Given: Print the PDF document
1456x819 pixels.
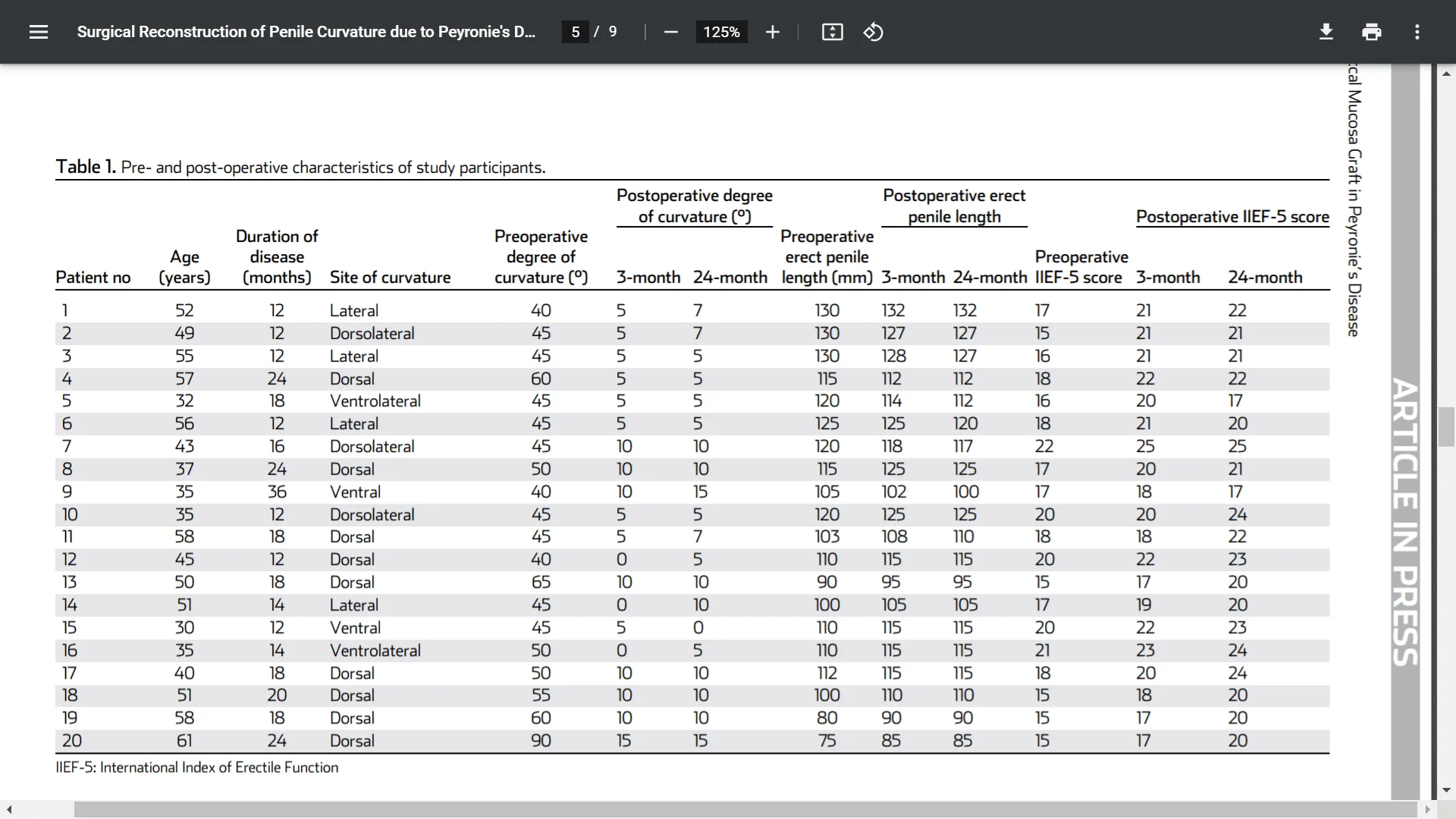Looking at the screenshot, I should point(1371,32).
